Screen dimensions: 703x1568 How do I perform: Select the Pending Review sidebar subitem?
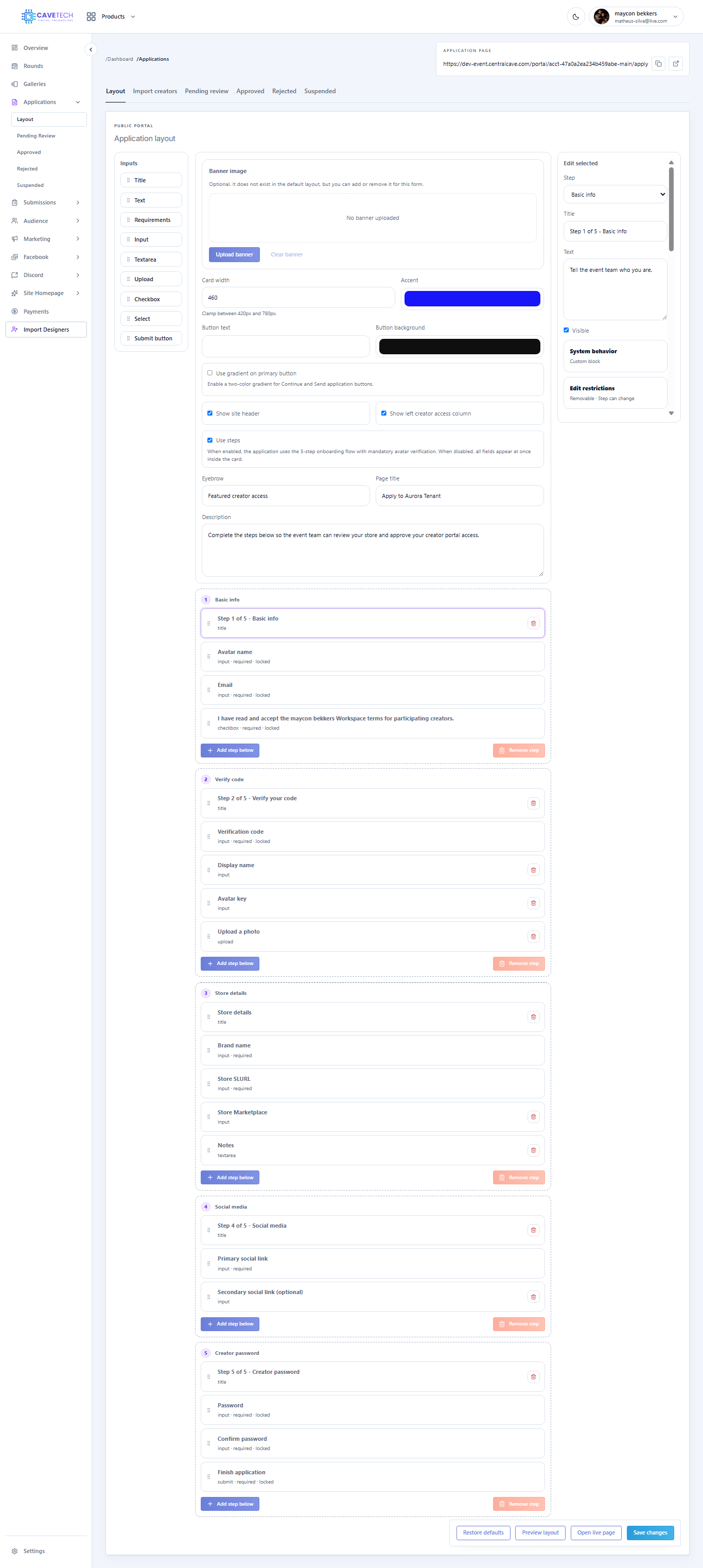click(x=36, y=136)
